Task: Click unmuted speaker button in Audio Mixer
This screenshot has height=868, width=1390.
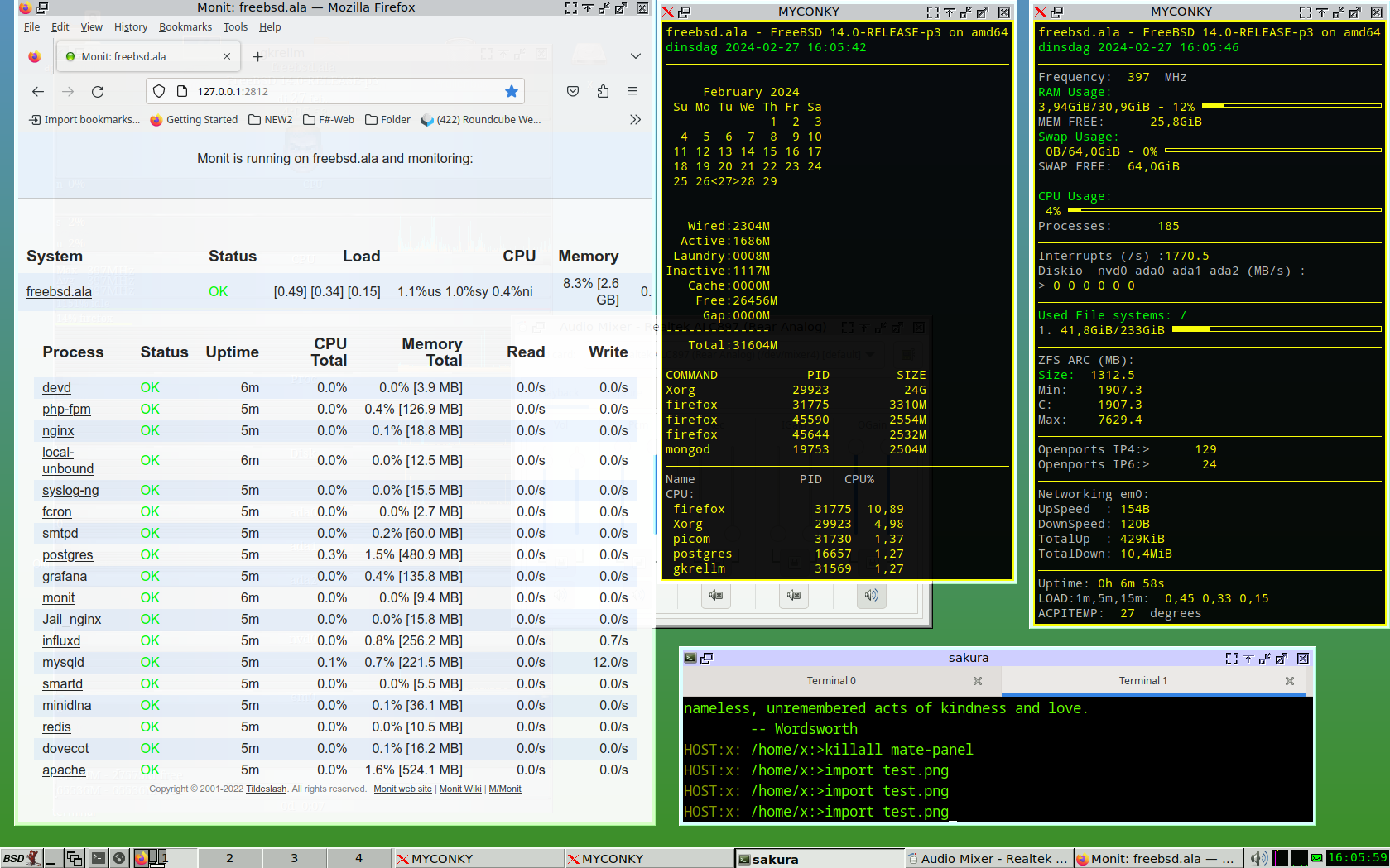Action: [x=871, y=595]
